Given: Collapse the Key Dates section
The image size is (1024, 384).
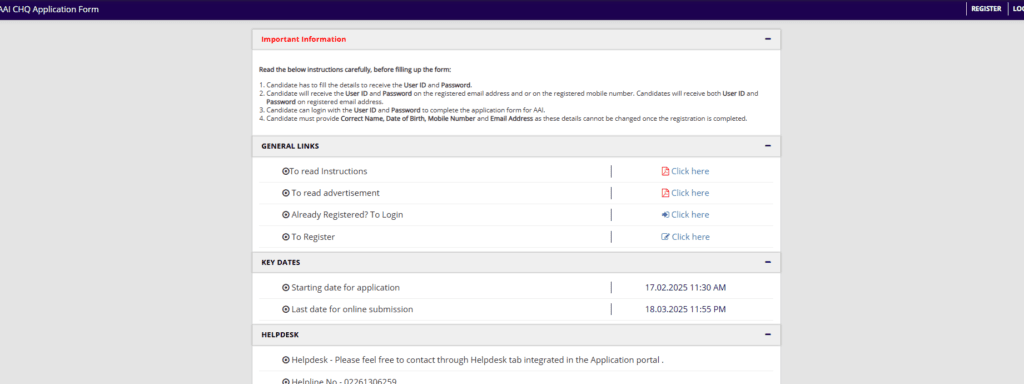Looking at the screenshot, I should pos(768,263).
